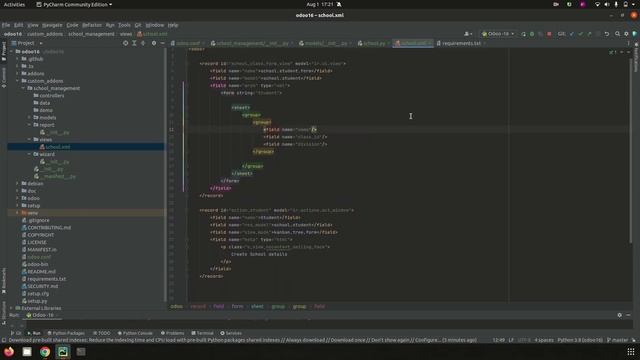
Task: Click the green Debug bug icon
Action: (x=532, y=34)
